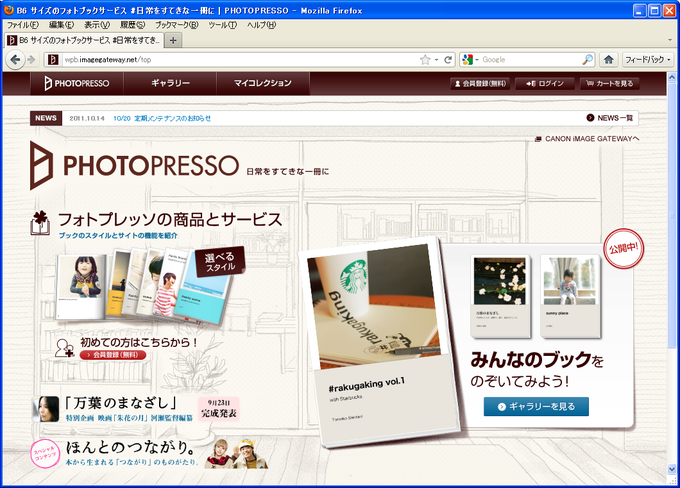Click the large PHOTOPRESSO header logo
Screen dimensions: 680x488
point(134,165)
